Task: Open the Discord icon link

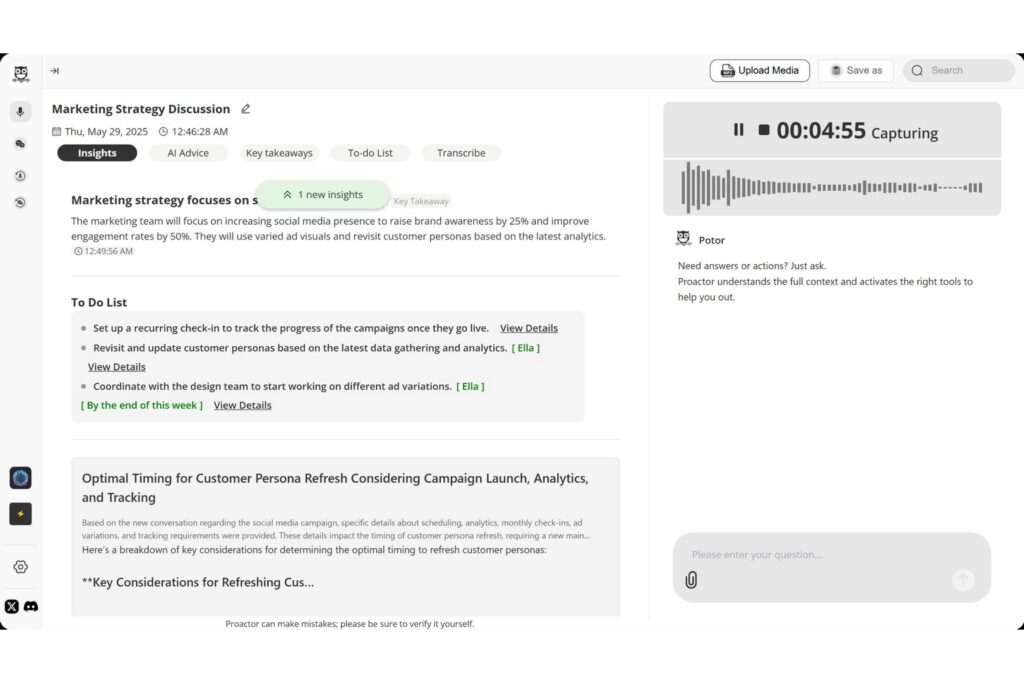Action: pos(31,606)
